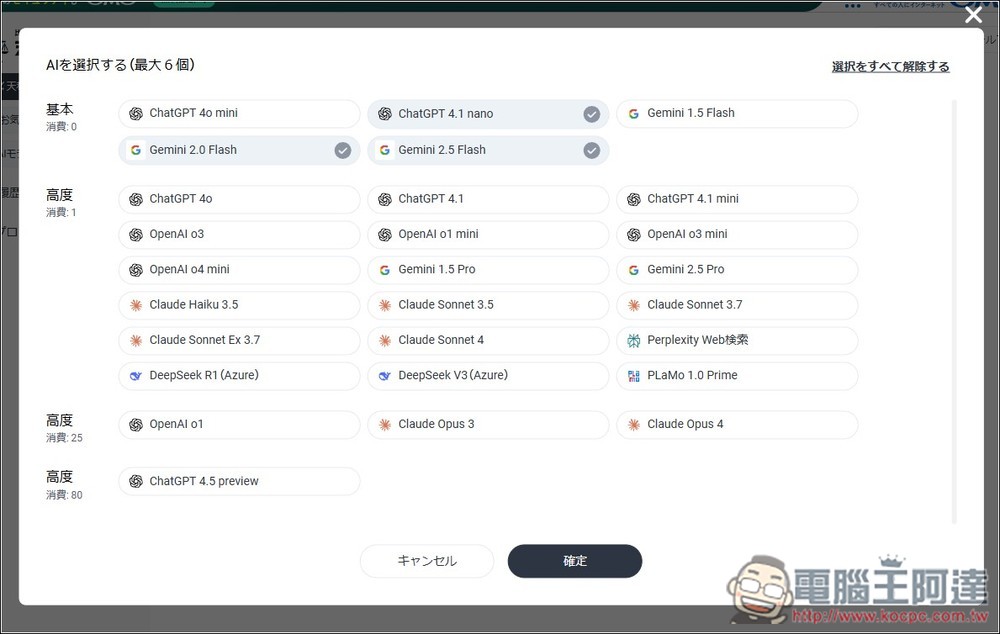Select the ChatGPT 4o mini model option
1000x634 pixels.
pos(239,114)
